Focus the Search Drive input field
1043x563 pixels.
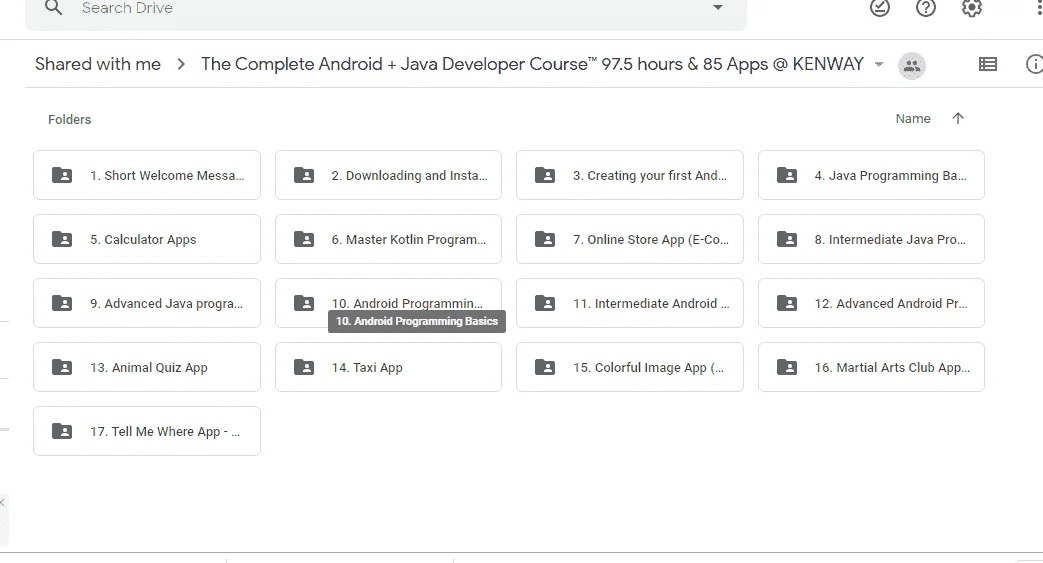click(x=386, y=9)
